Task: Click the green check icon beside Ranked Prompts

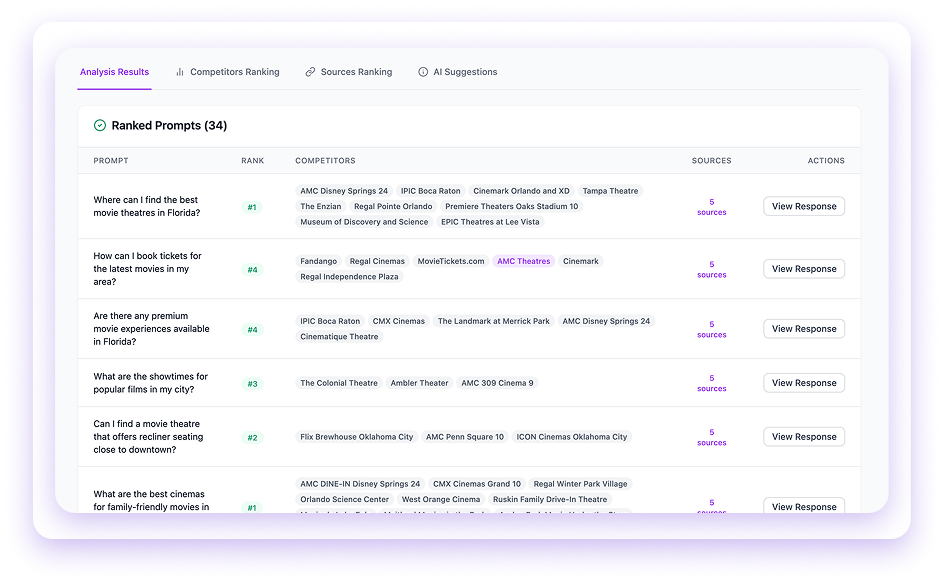Action: [100, 125]
